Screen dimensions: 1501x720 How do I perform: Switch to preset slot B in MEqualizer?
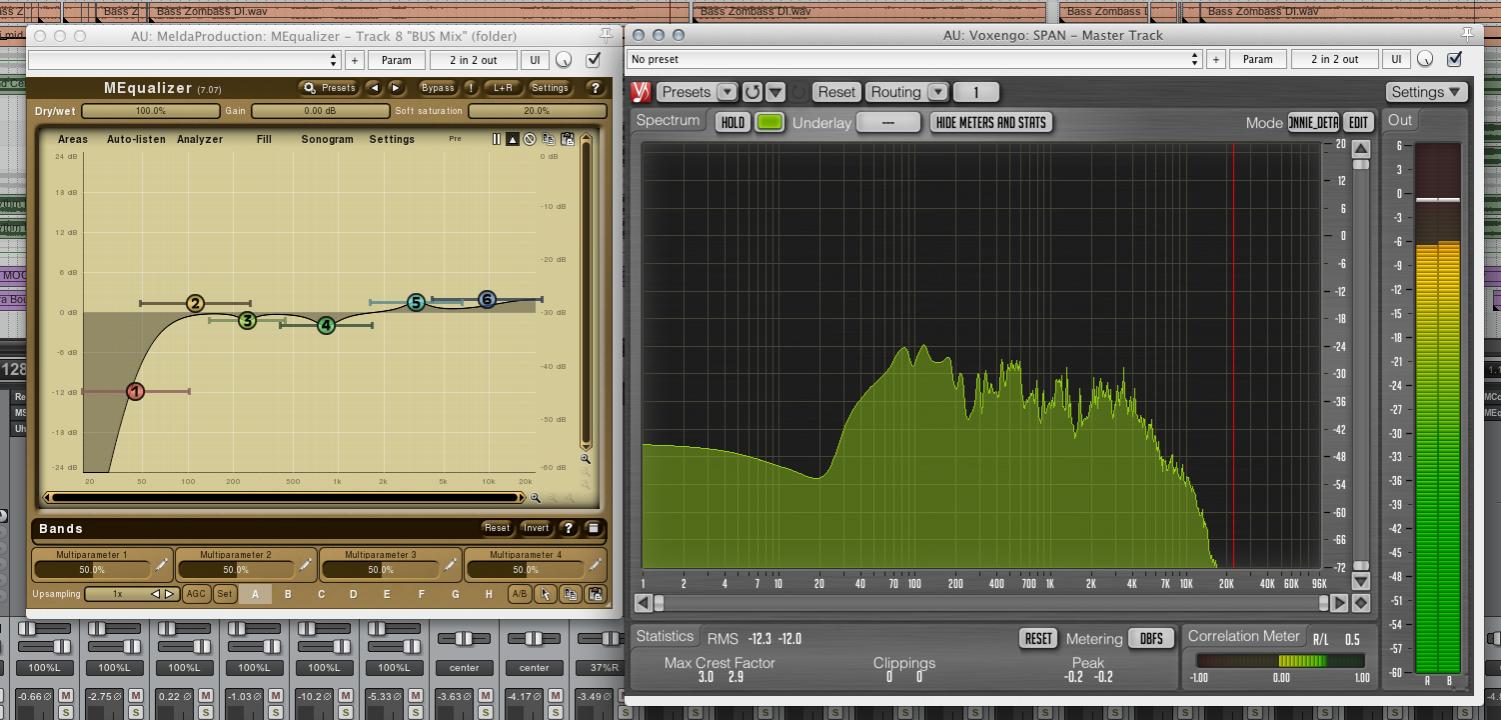(288, 594)
